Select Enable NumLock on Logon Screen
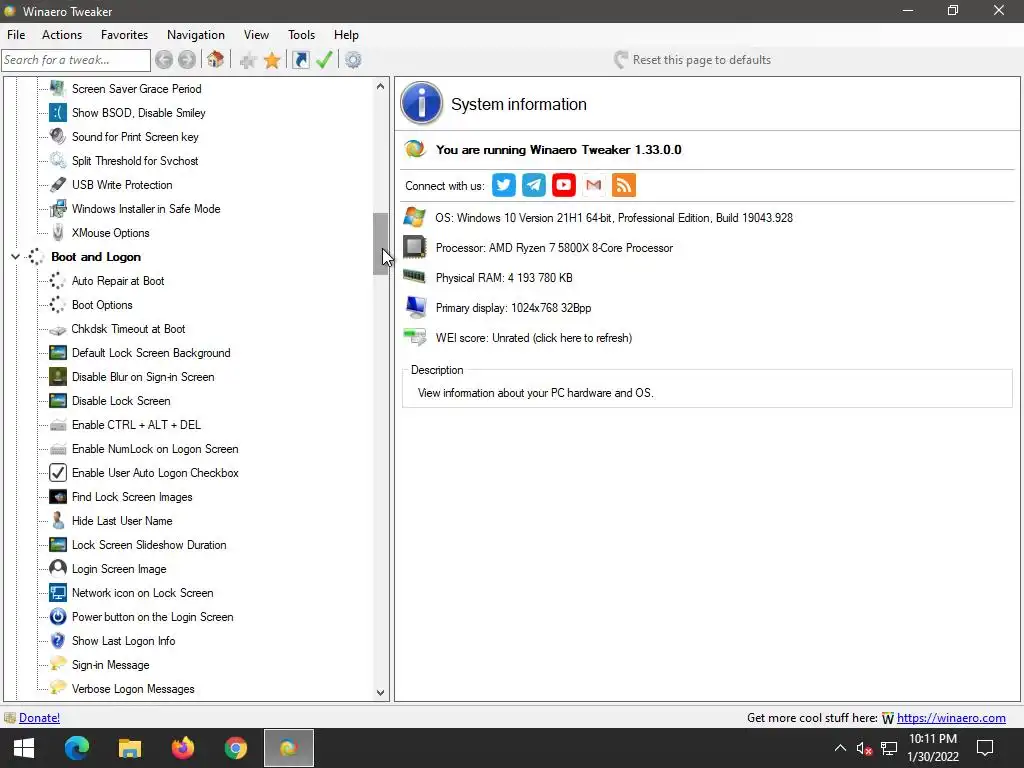This screenshot has height=768, width=1024. pos(155,449)
